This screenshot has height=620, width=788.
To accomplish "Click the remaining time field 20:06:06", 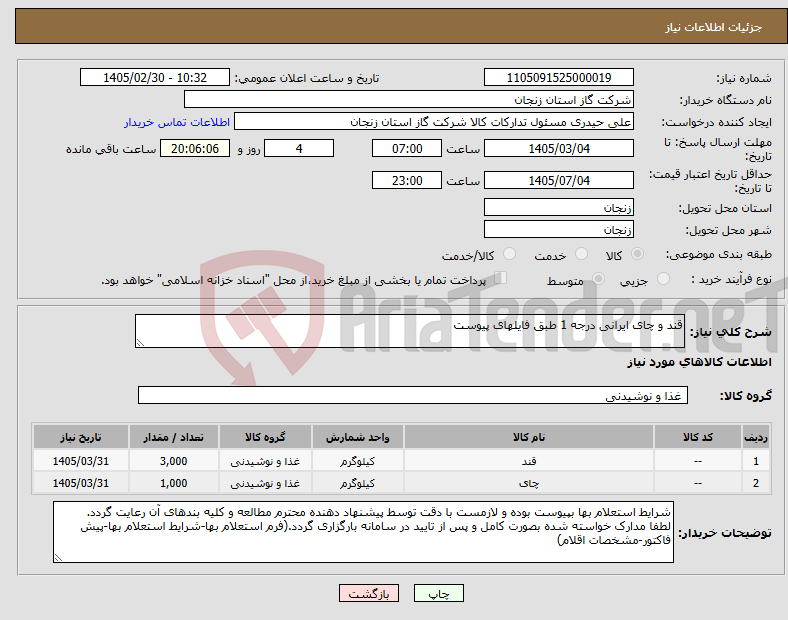I will coord(195,149).
